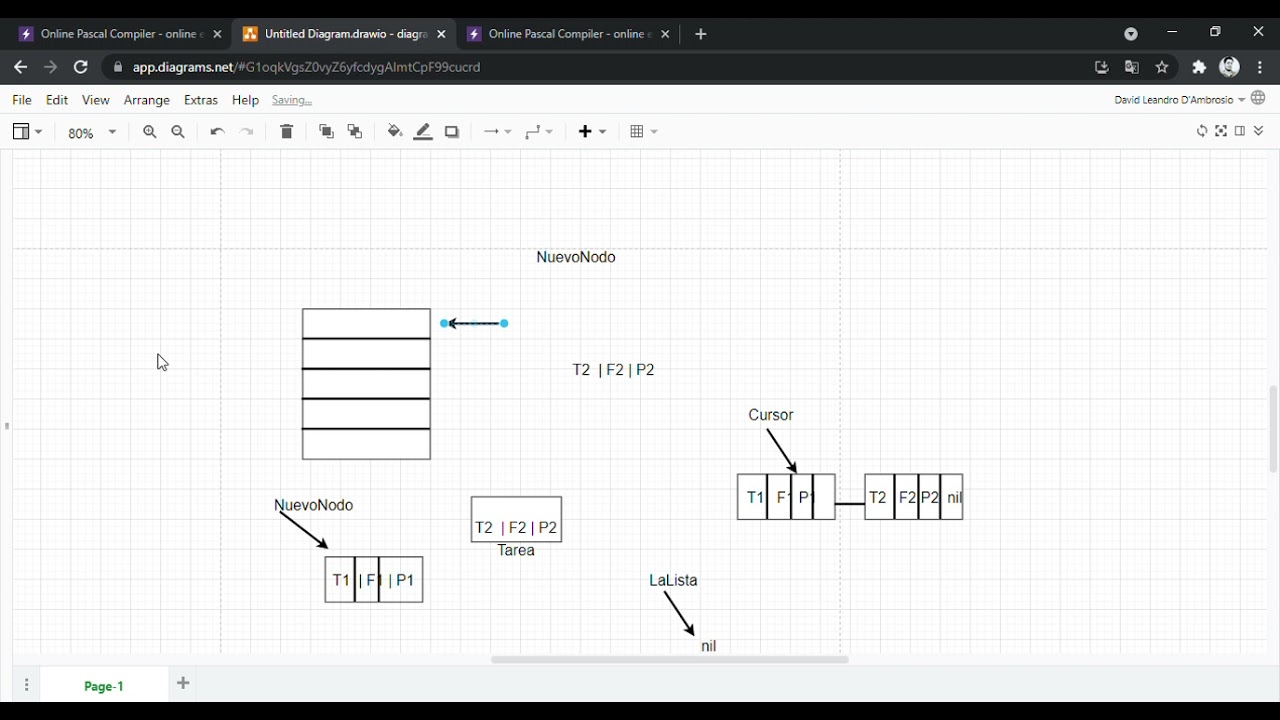Click the vertical canvas scrollbar
1280x720 pixels.
[1273, 429]
